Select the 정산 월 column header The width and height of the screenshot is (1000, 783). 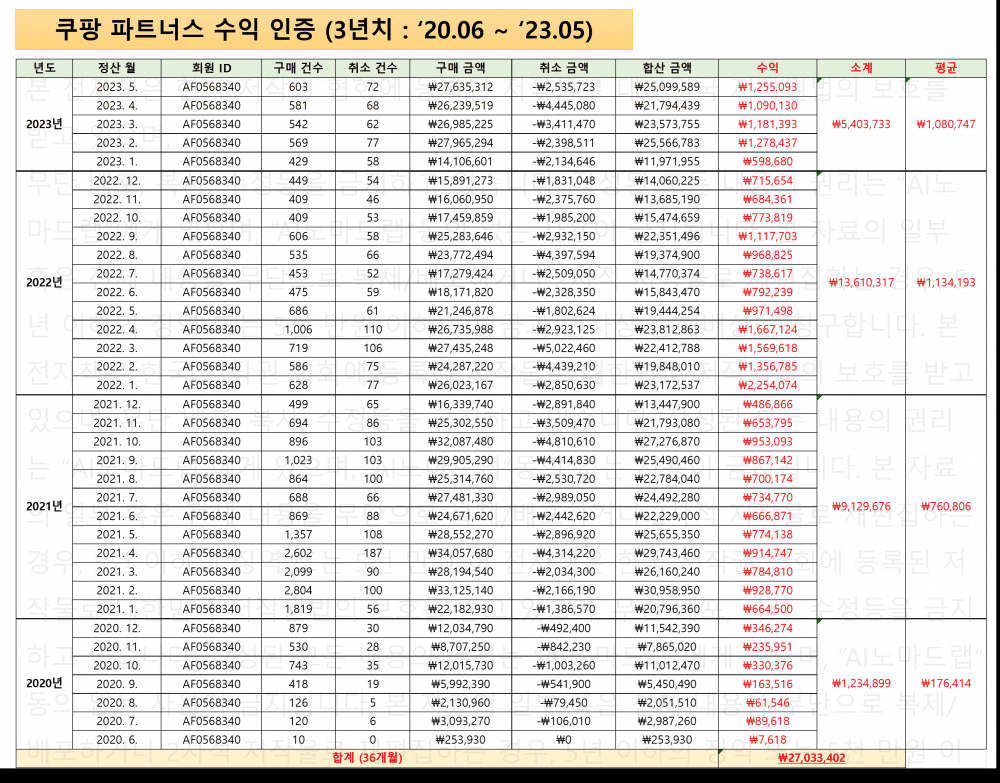click(117, 68)
